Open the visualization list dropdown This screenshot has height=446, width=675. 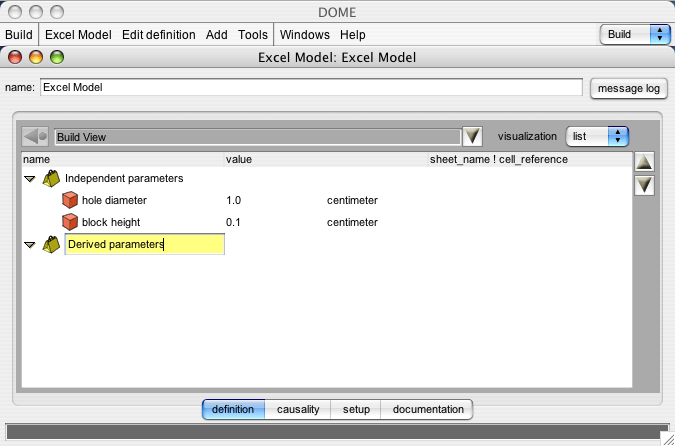(x=597, y=136)
